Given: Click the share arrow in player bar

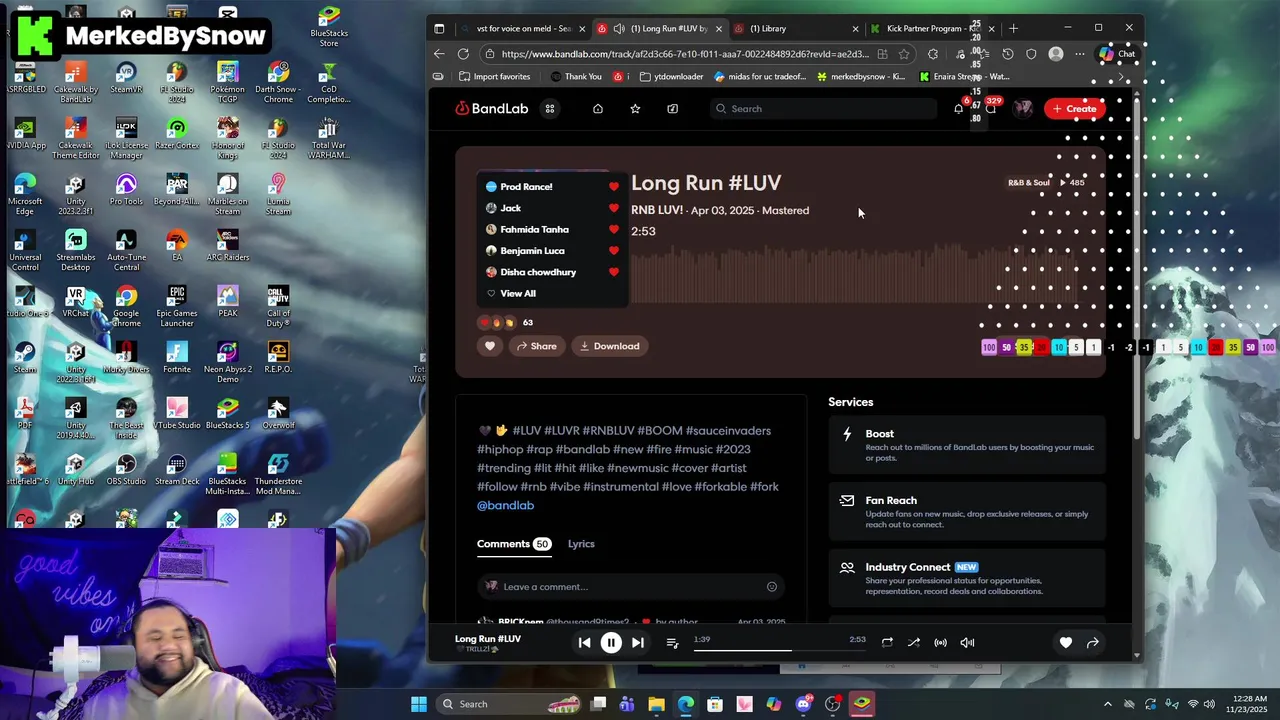Looking at the screenshot, I should 1093,643.
